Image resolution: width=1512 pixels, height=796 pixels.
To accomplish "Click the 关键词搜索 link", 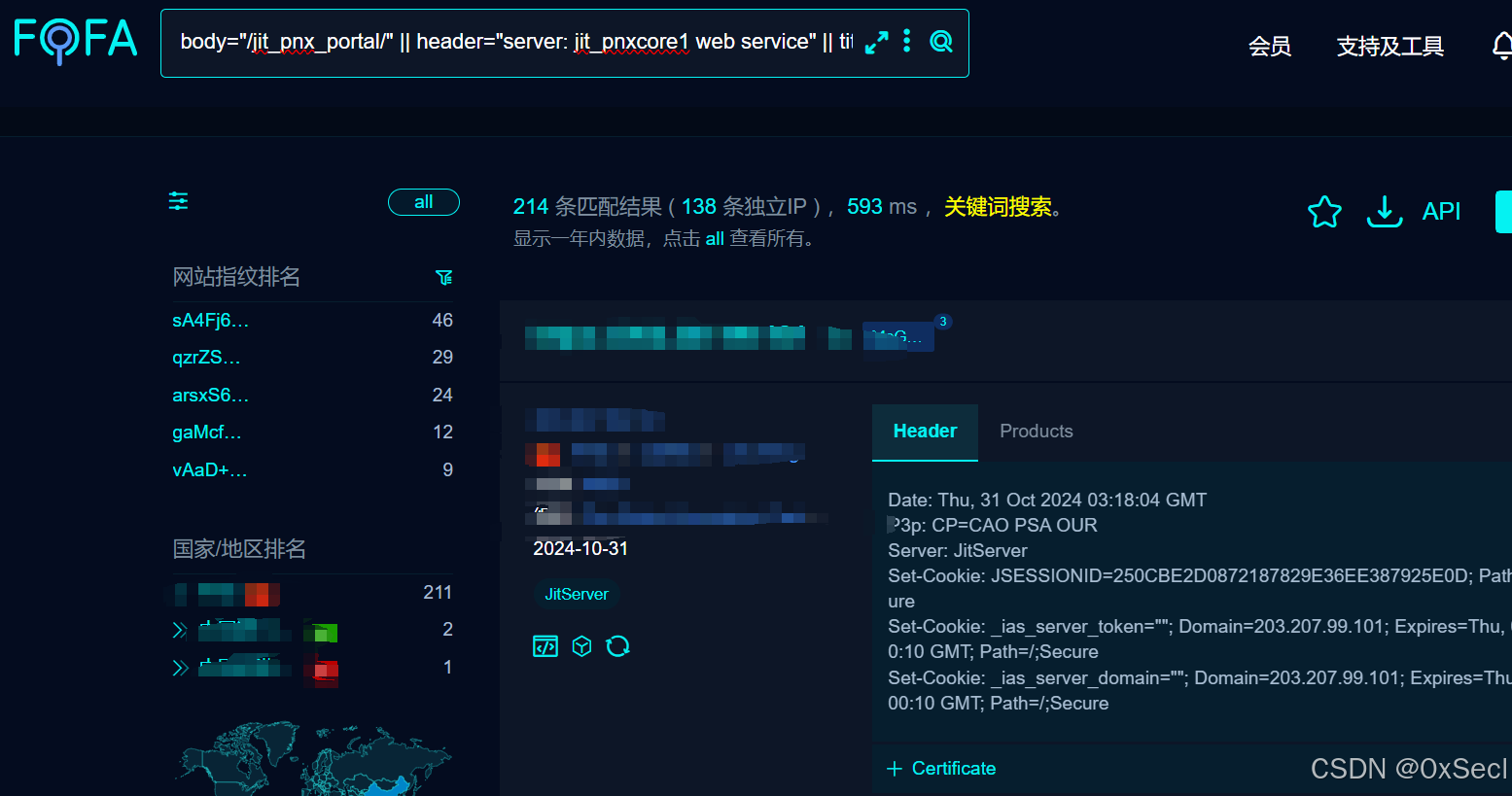I will [998, 207].
